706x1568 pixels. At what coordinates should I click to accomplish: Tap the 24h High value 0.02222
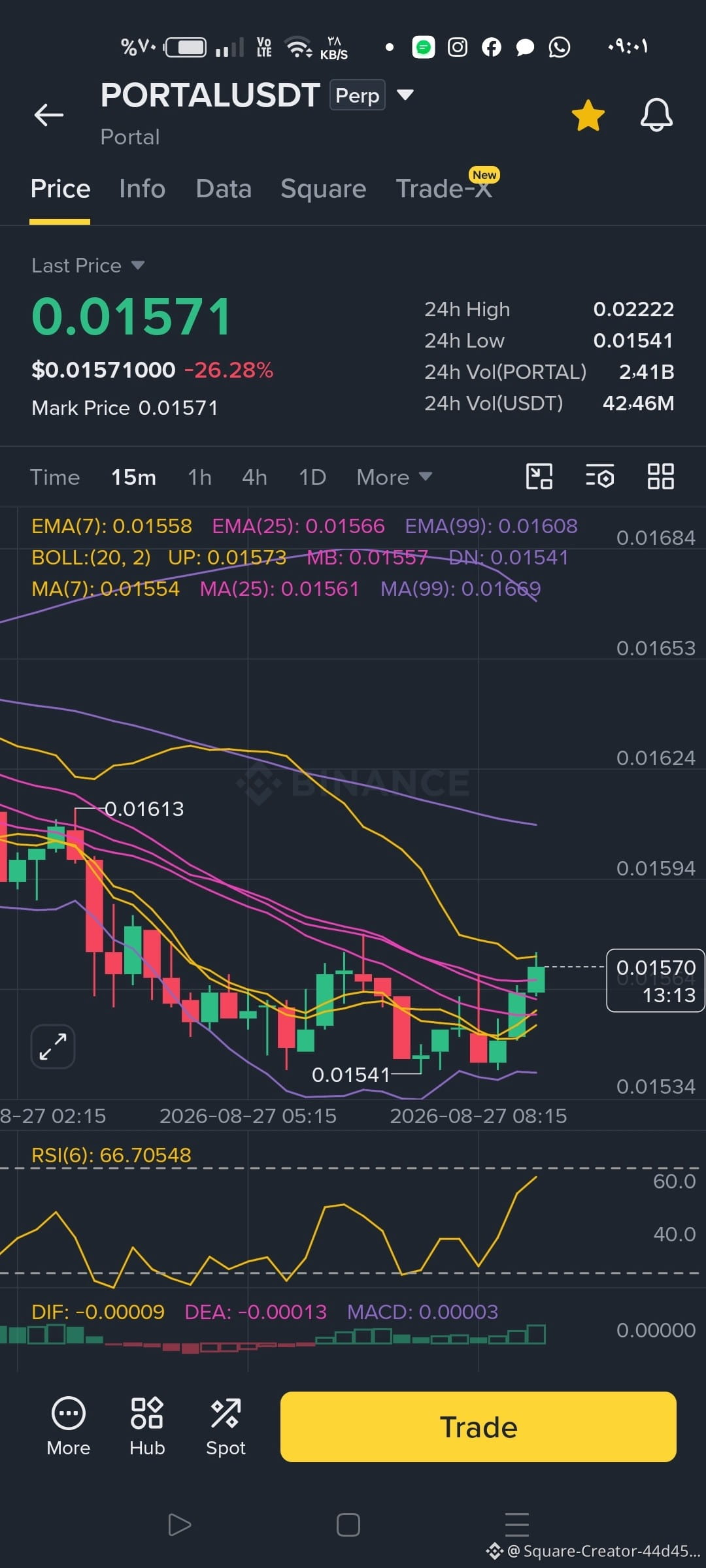coord(633,309)
